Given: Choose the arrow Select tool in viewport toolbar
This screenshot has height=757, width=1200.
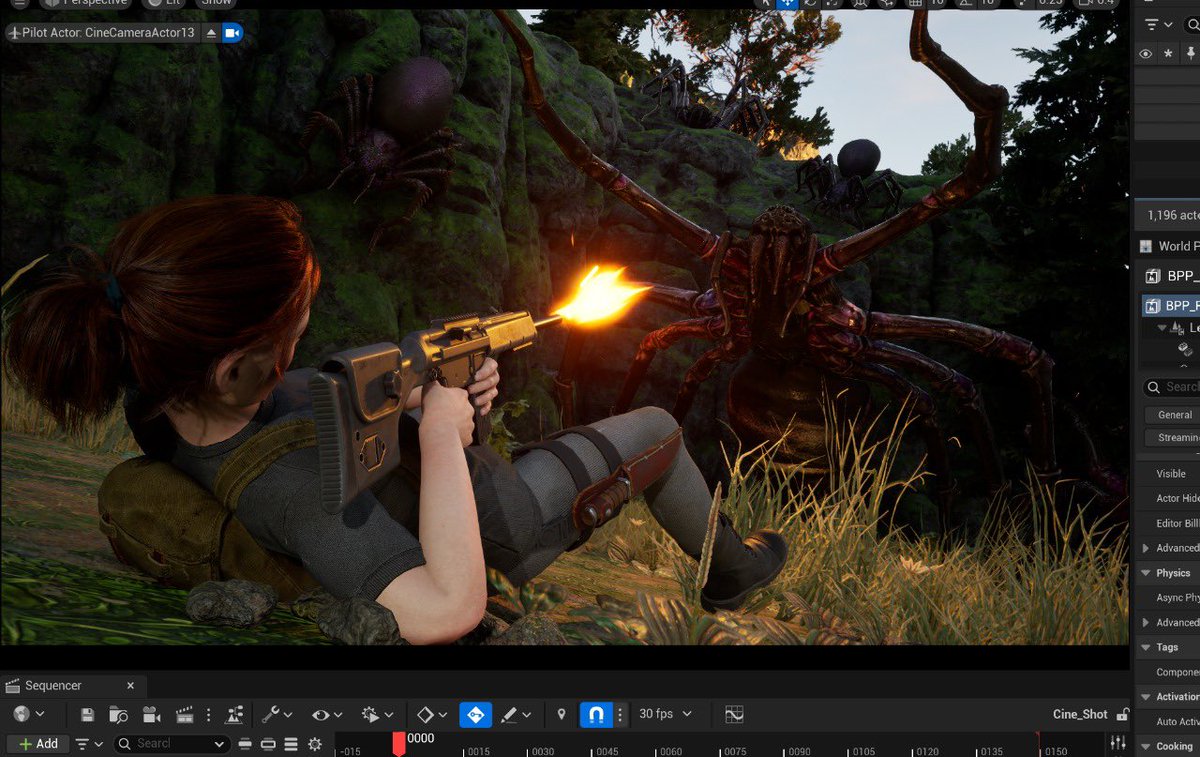Looking at the screenshot, I should (764, 3).
